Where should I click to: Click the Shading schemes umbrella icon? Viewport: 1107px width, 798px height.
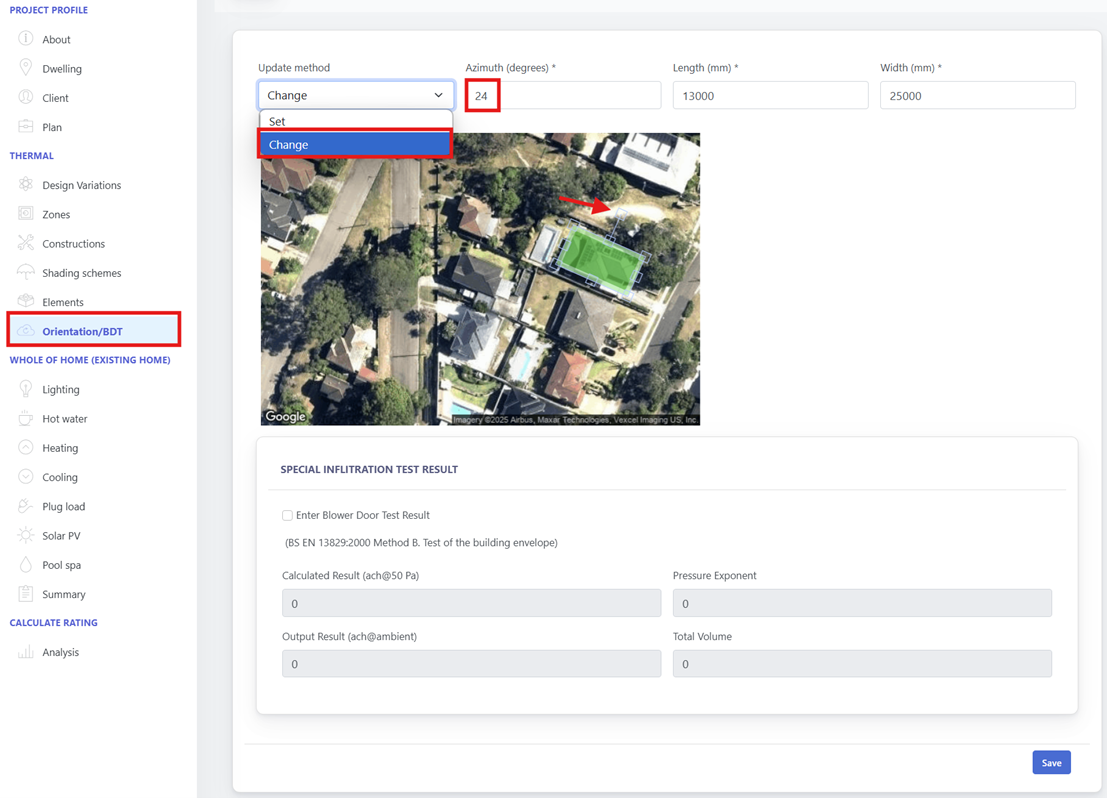(25, 272)
